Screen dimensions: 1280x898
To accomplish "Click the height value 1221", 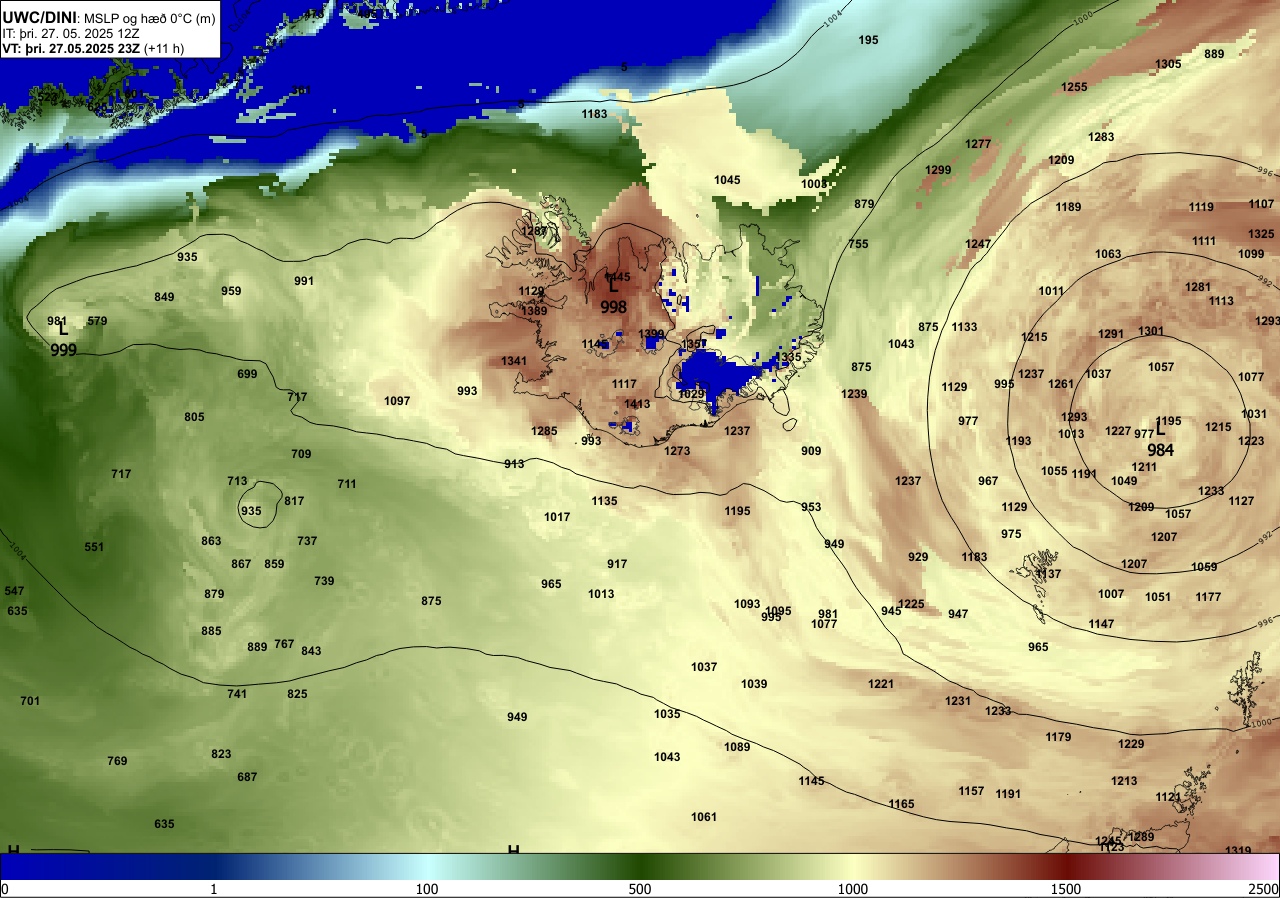I will point(881,684).
